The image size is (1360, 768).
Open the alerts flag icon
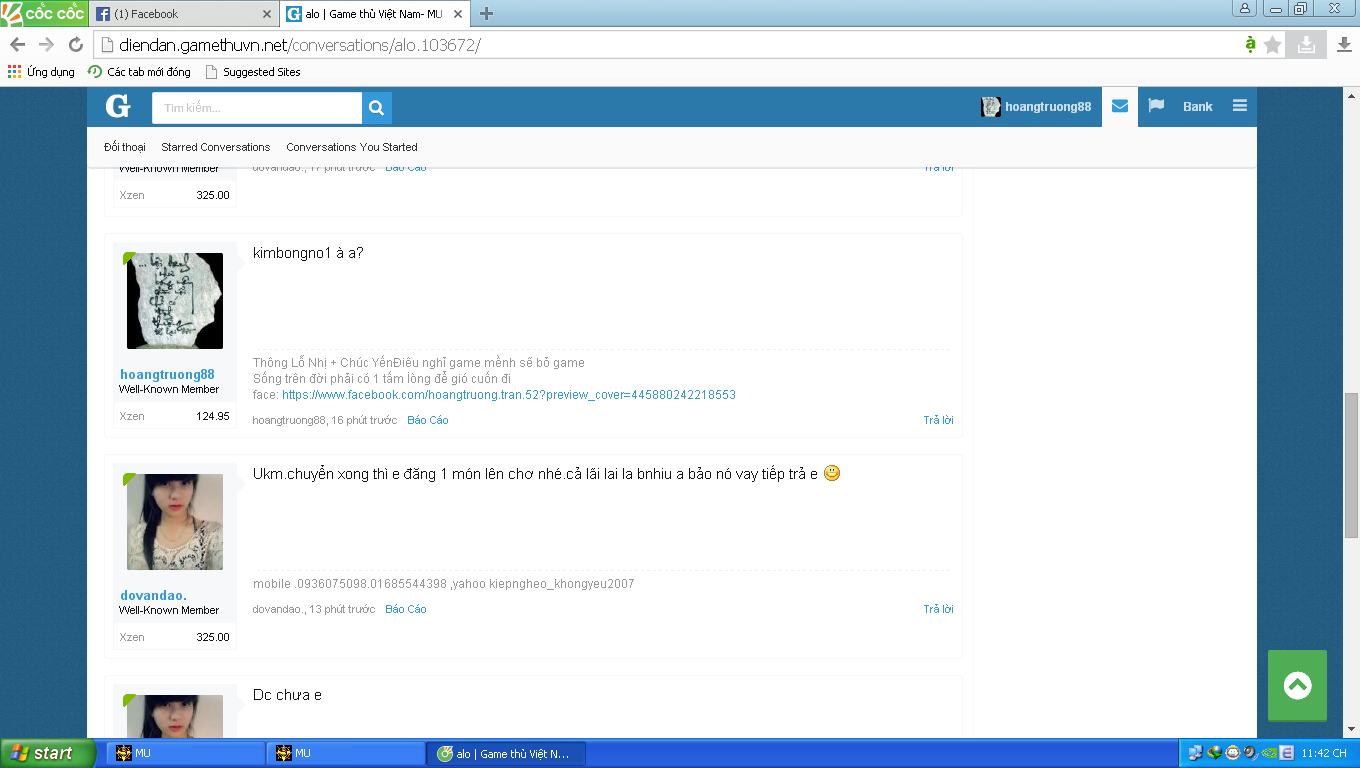(1156, 106)
